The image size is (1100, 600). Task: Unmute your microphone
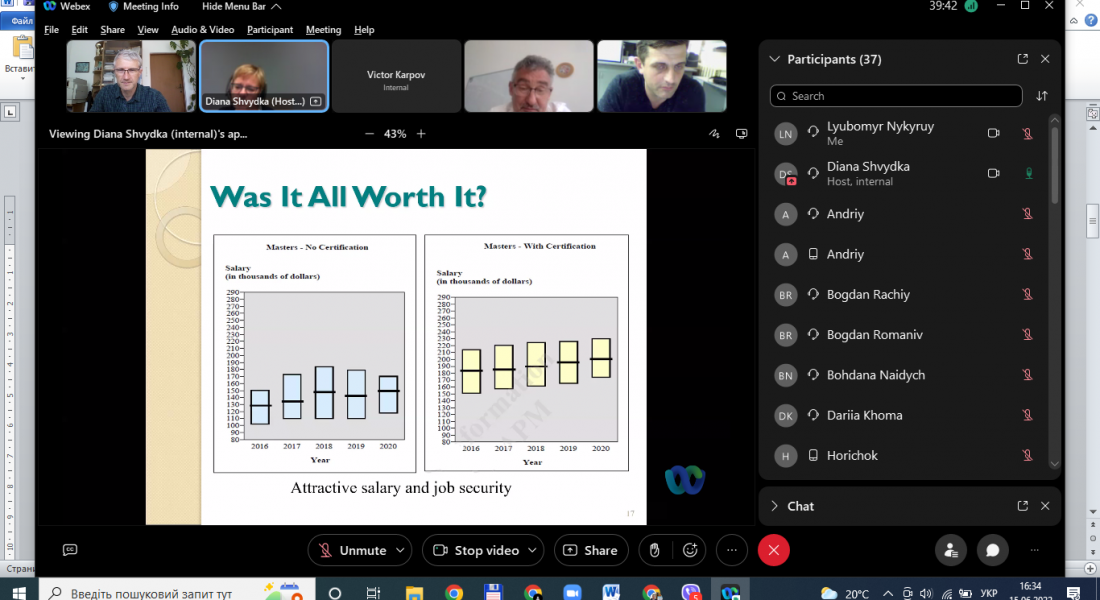[x=351, y=550]
